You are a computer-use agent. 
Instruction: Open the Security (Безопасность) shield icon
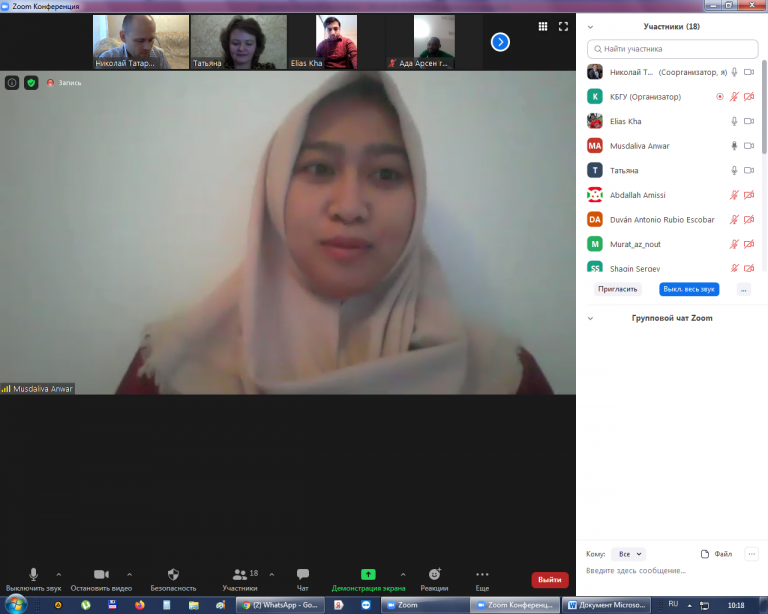(173, 575)
